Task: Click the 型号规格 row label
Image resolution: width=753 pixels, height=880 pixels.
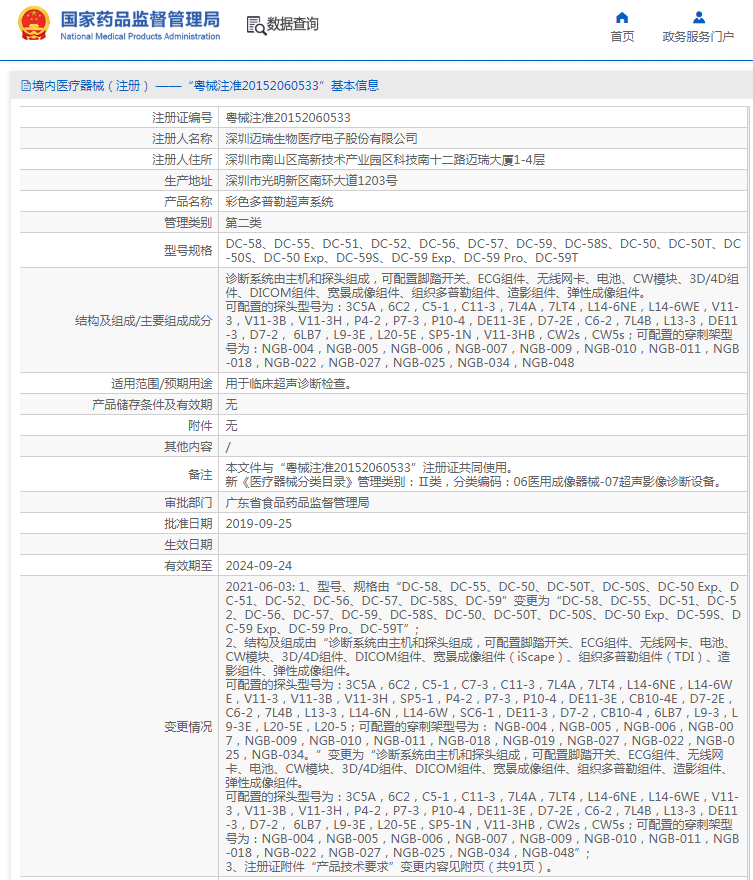Action: [x=188, y=250]
